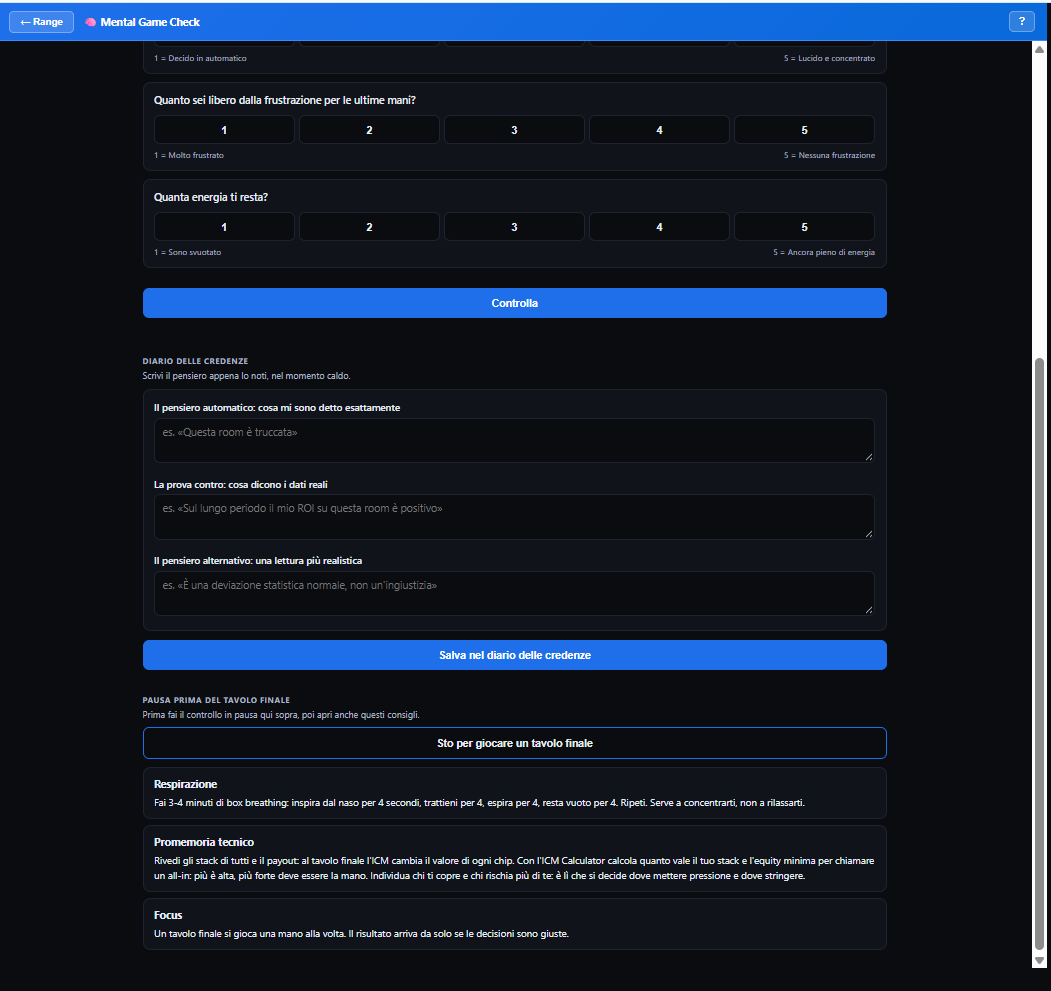Screen dimensions: 1051x991
Task: Rate frustration freedom as 2
Action: (x=369, y=130)
